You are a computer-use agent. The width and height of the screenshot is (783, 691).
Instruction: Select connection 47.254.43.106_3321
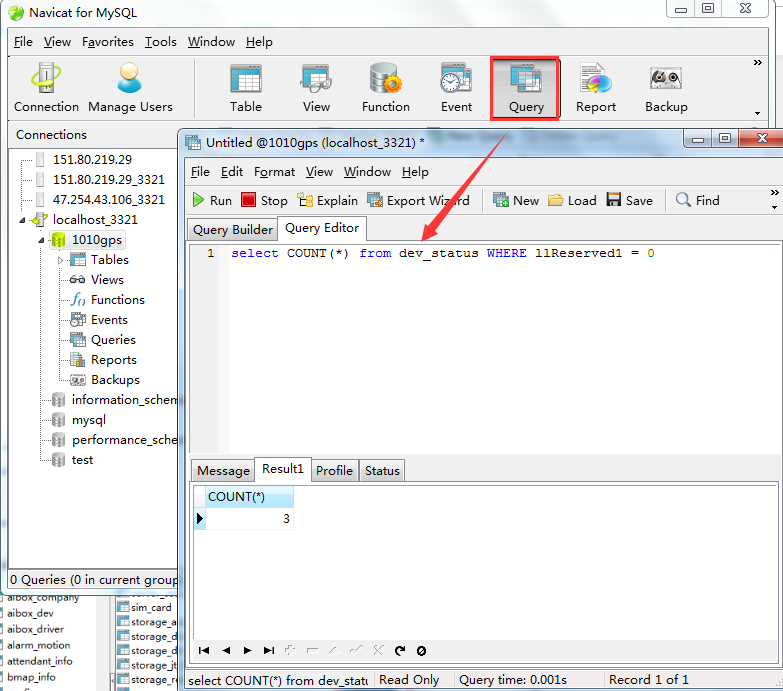pos(108,200)
